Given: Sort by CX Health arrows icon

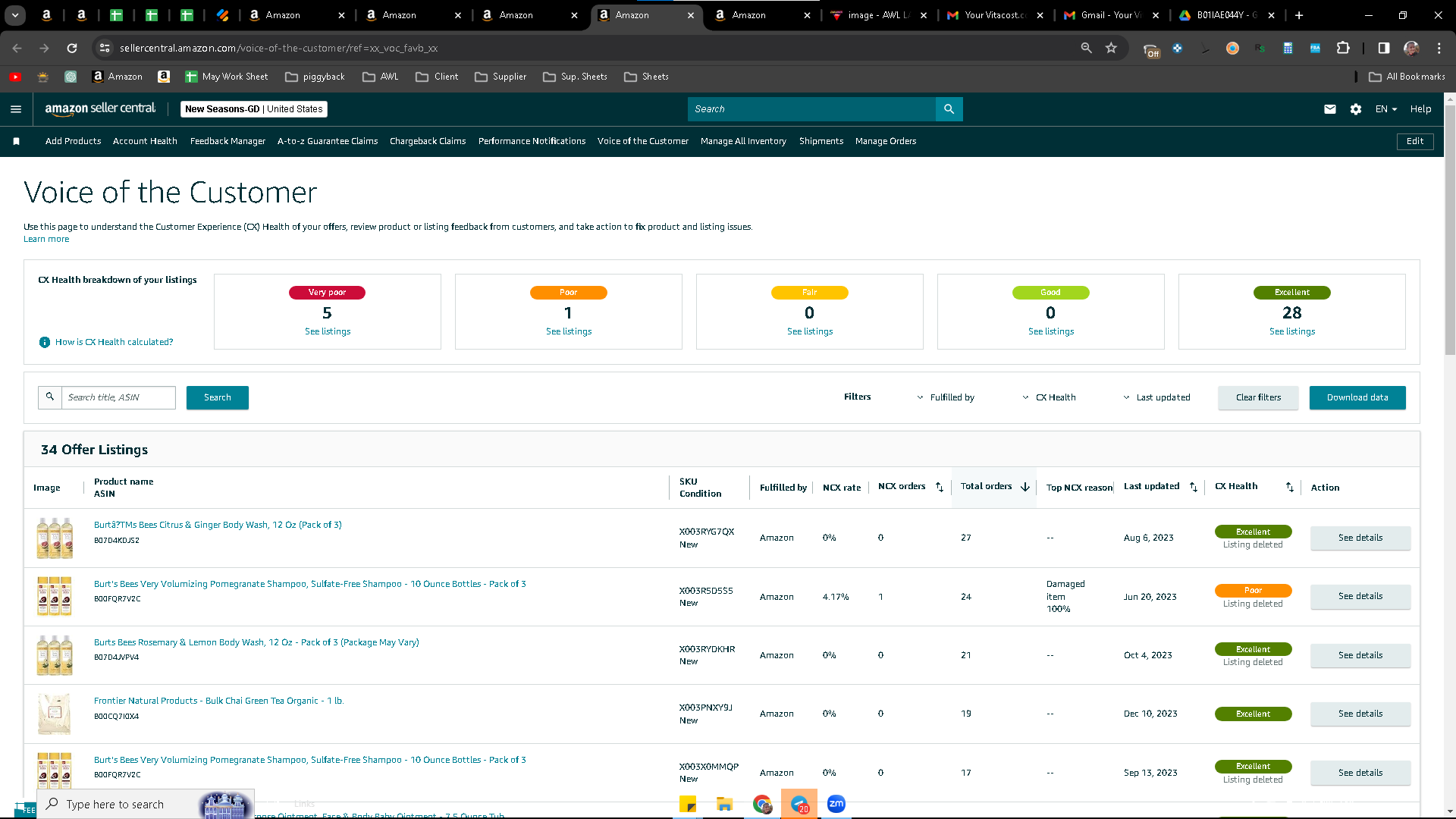Looking at the screenshot, I should (x=1290, y=487).
